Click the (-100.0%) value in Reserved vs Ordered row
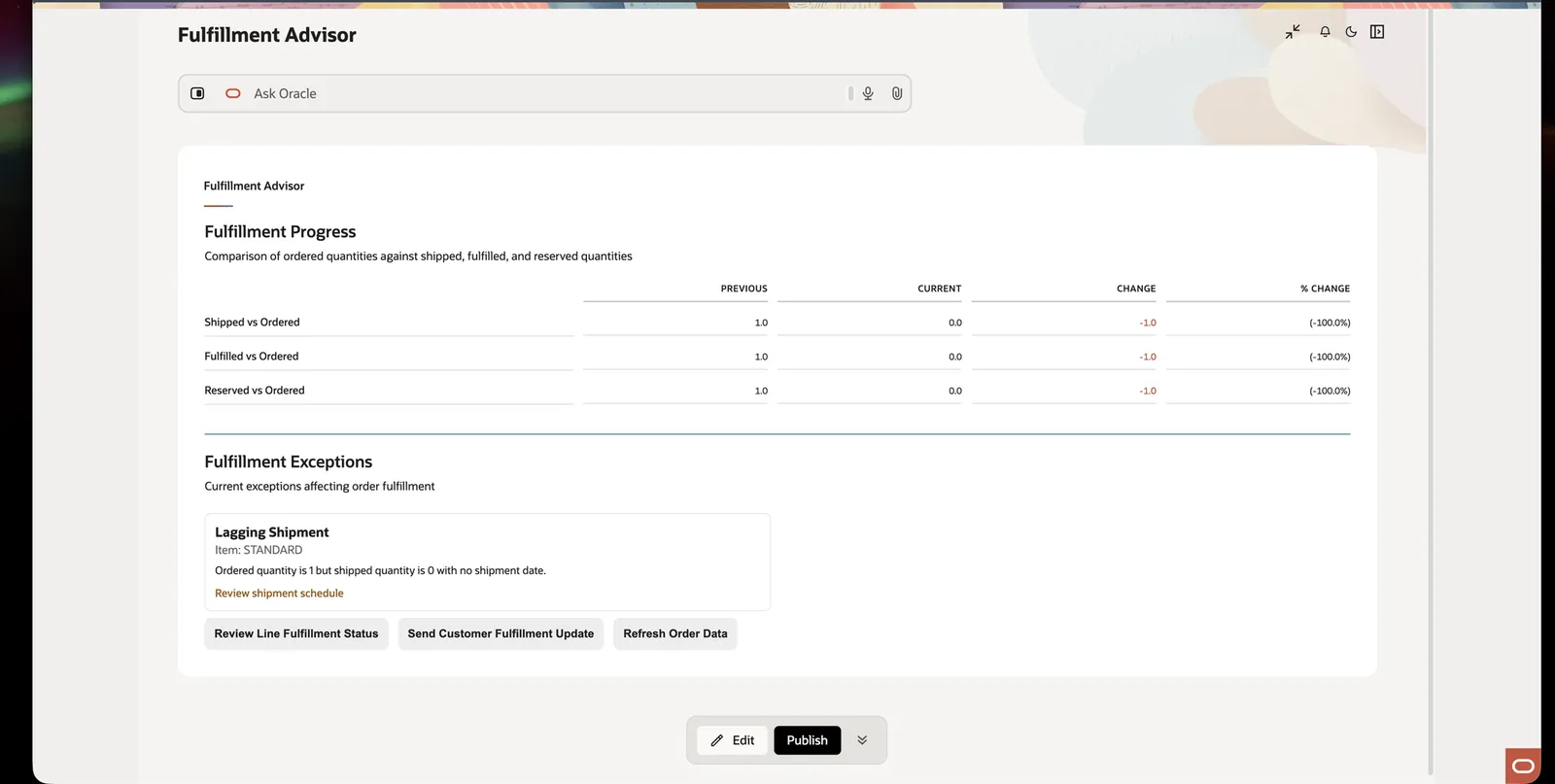This screenshot has height=784, width=1555. point(1330,391)
